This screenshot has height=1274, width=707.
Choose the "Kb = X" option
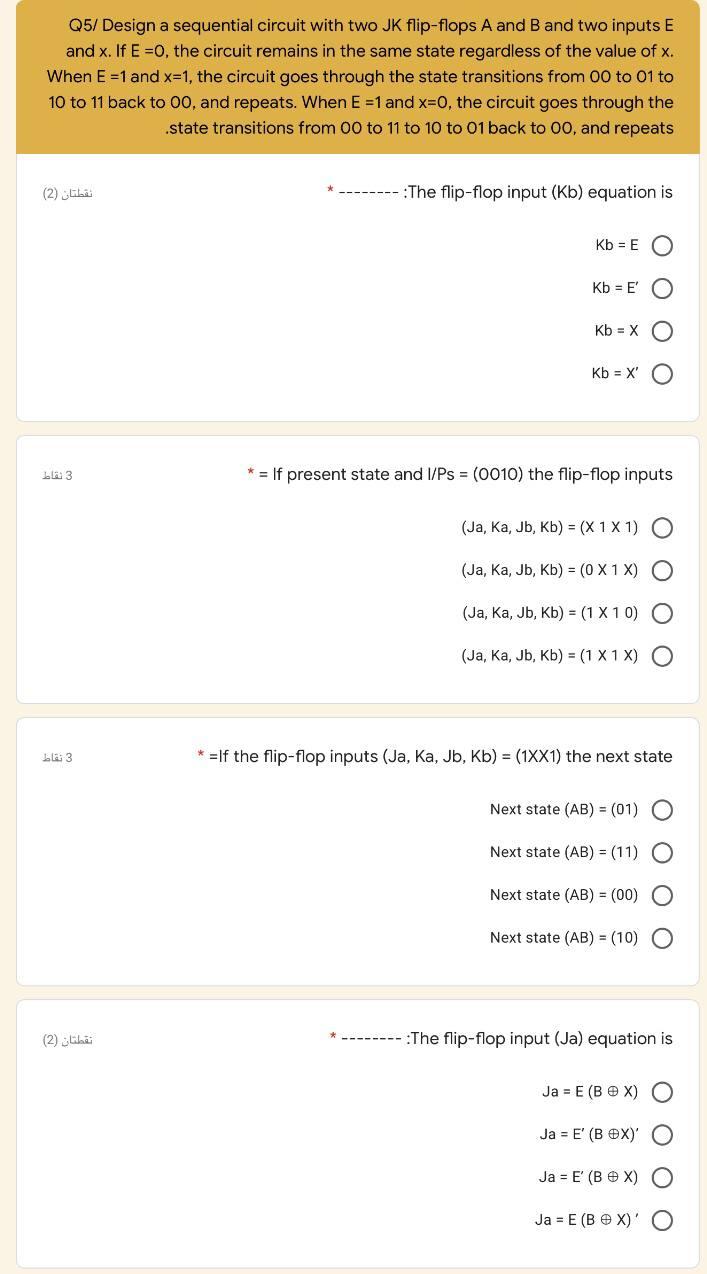point(662,330)
